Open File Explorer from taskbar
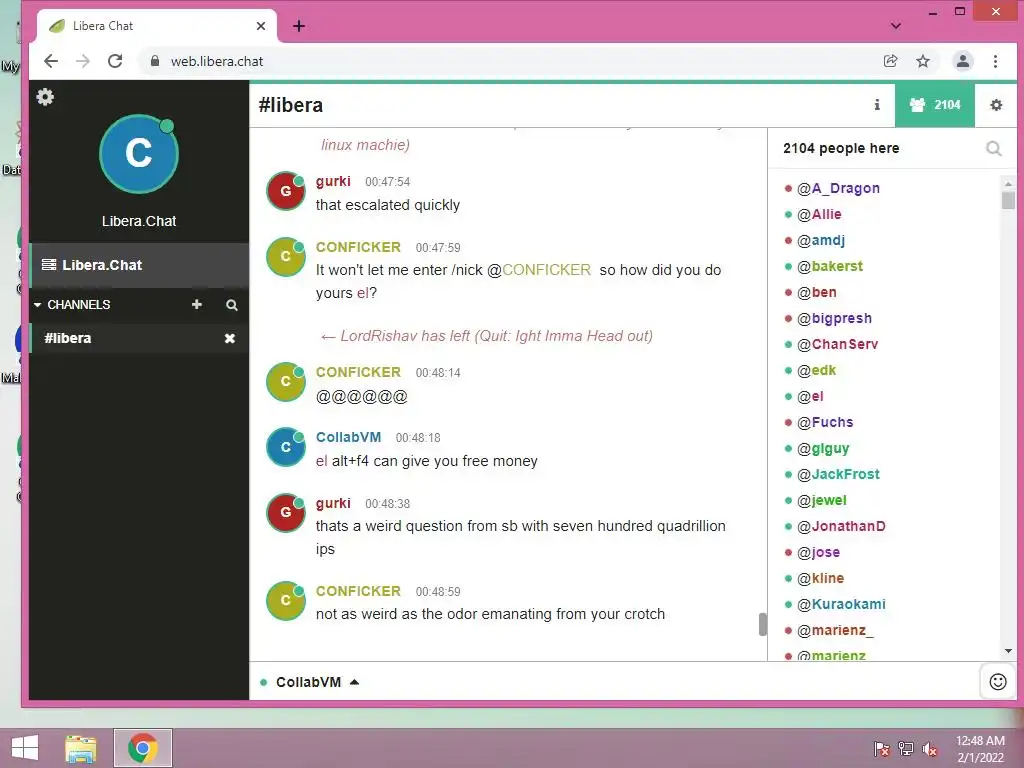 [x=81, y=748]
